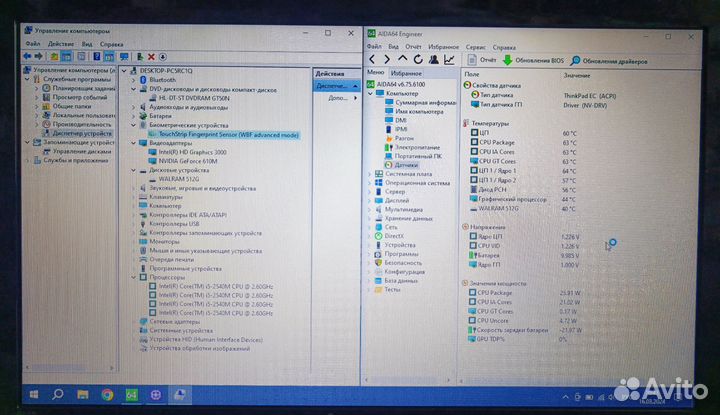Switch to Избранное tab in AIDA64 panel

[x=406, y=73]
